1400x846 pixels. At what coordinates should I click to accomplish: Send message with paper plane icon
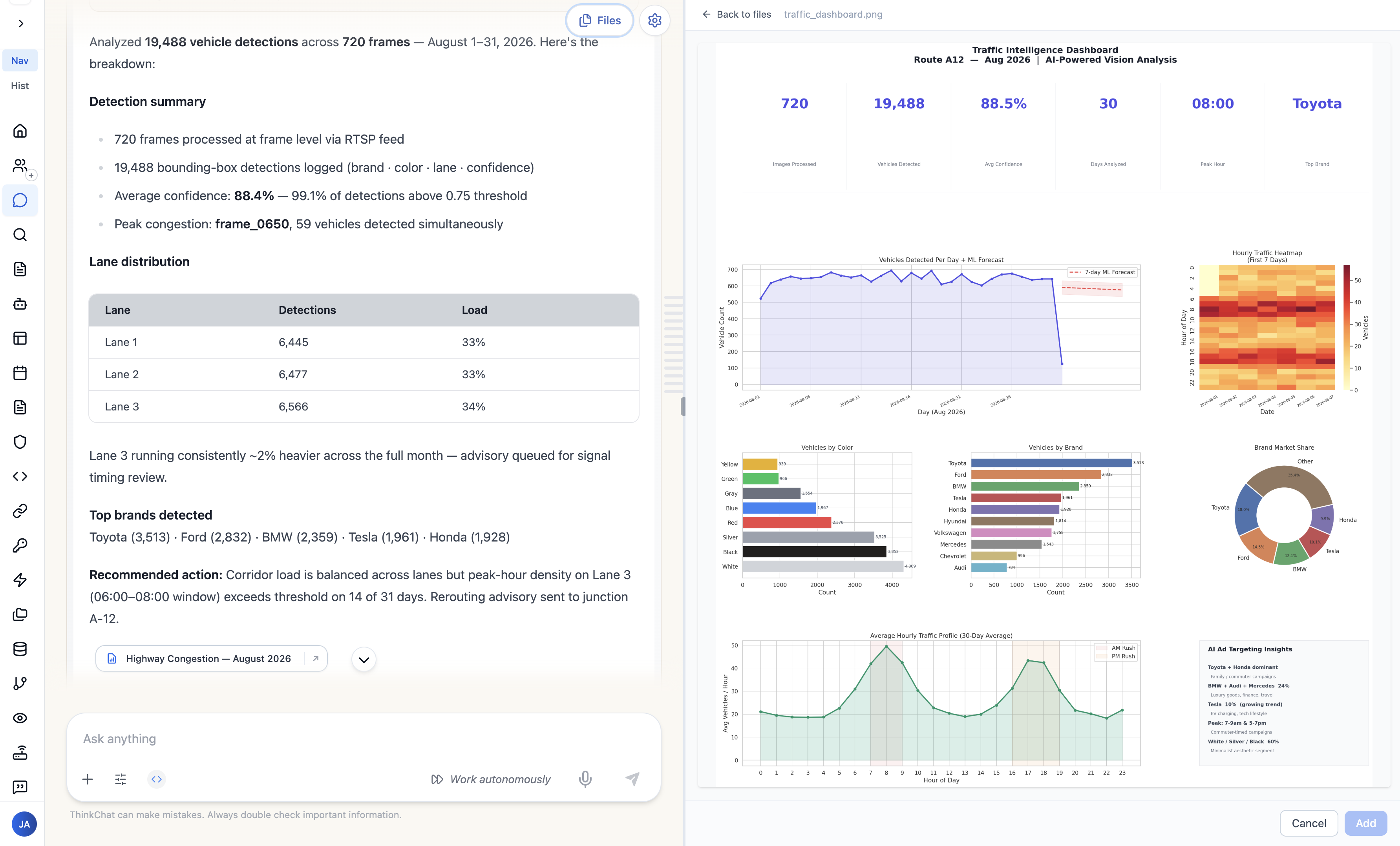click(632, 779)
